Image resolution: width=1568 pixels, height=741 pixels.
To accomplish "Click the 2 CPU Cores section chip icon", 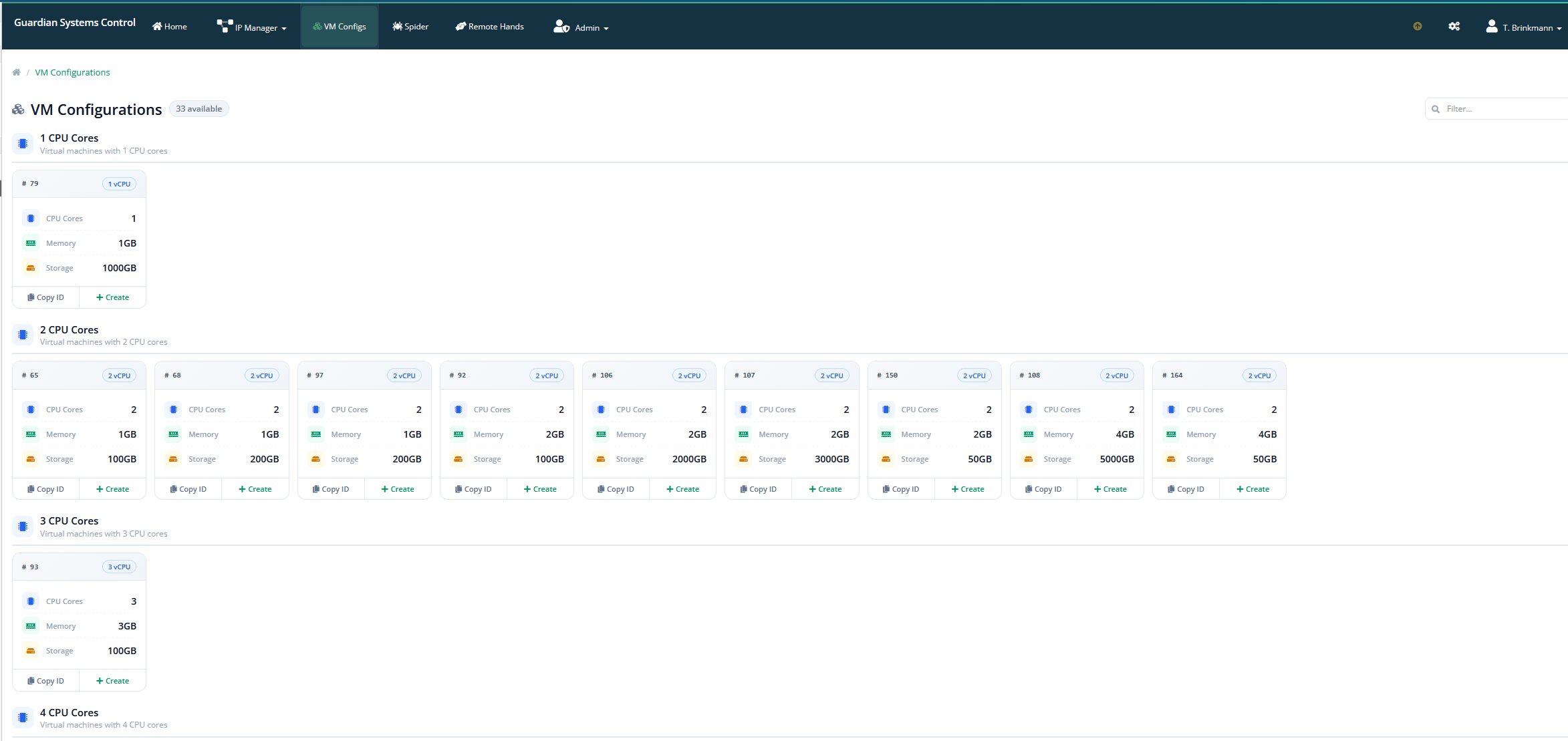I will pos(23,335).
